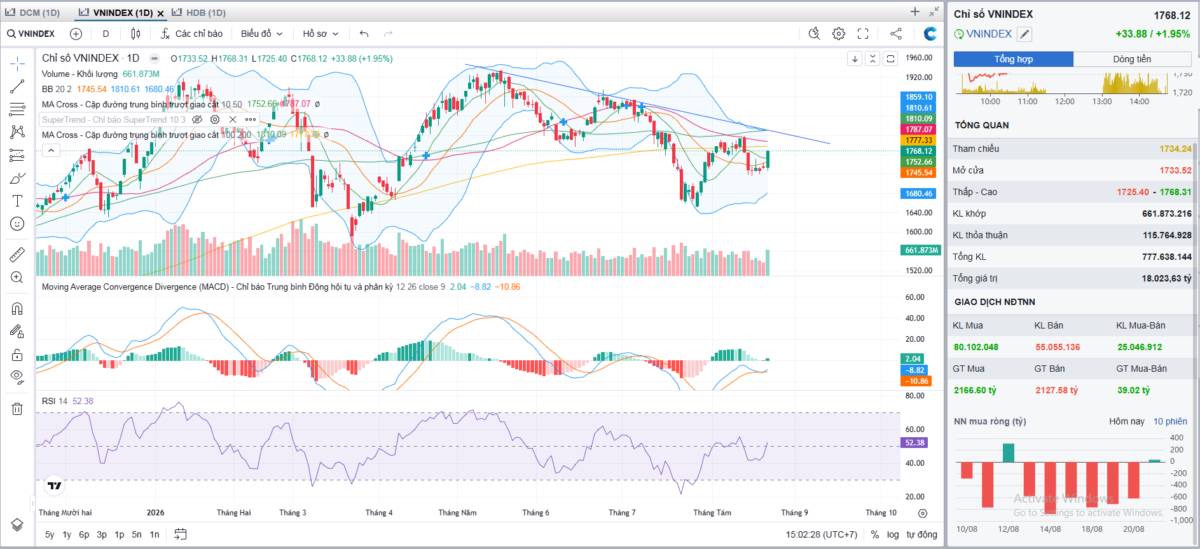This screenshot has width=1200, height=549.
Task: Open SuperTrend indicator more options dots
Action: click(250, 119)
